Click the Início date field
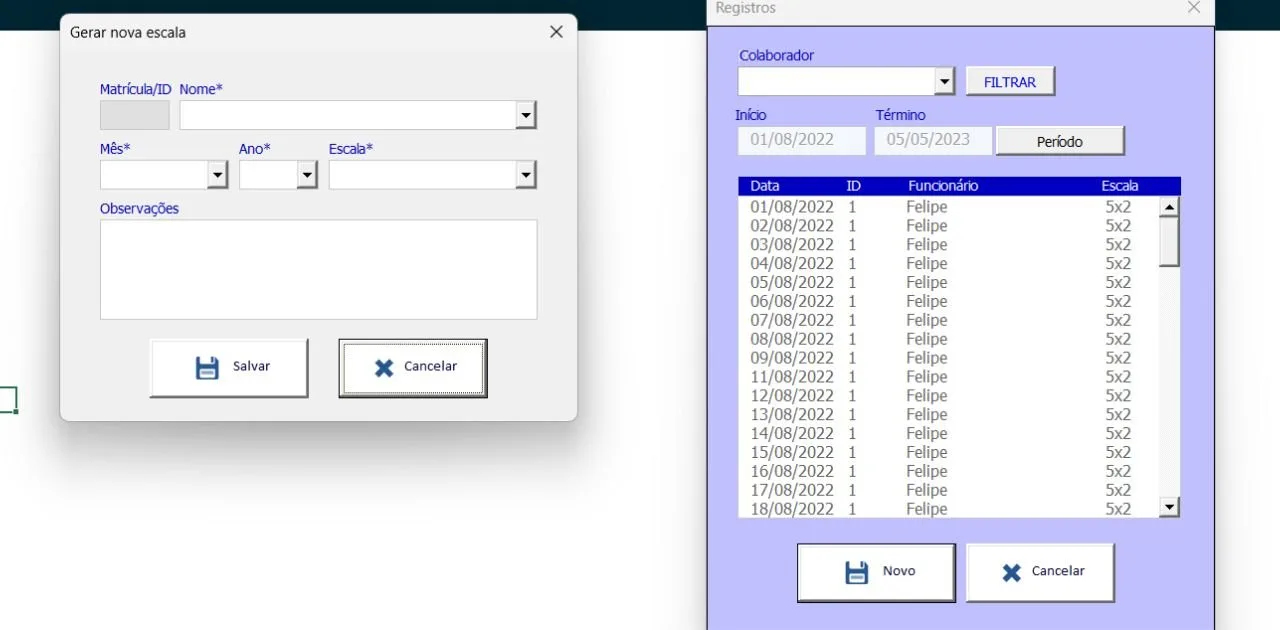 tap(802, 140)
